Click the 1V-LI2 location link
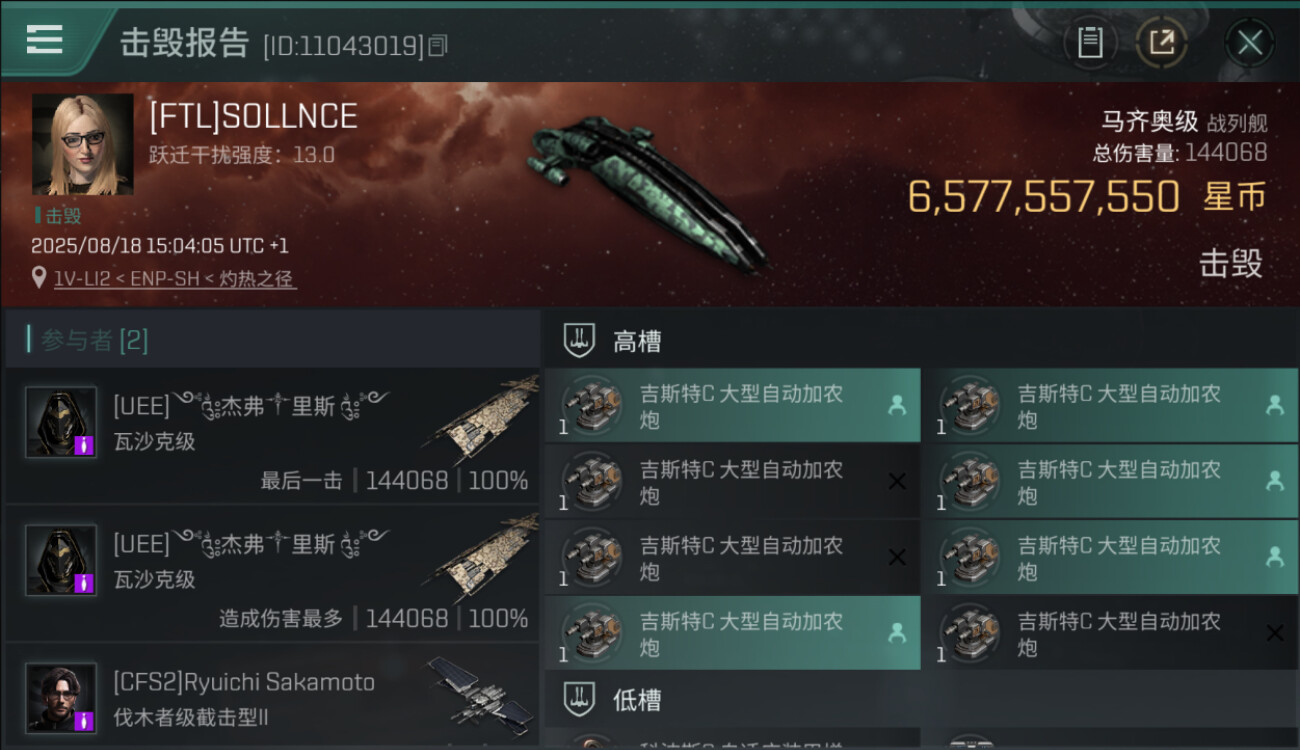The height and width of the screenshot is (750, 1300). [x=175, y=279]
